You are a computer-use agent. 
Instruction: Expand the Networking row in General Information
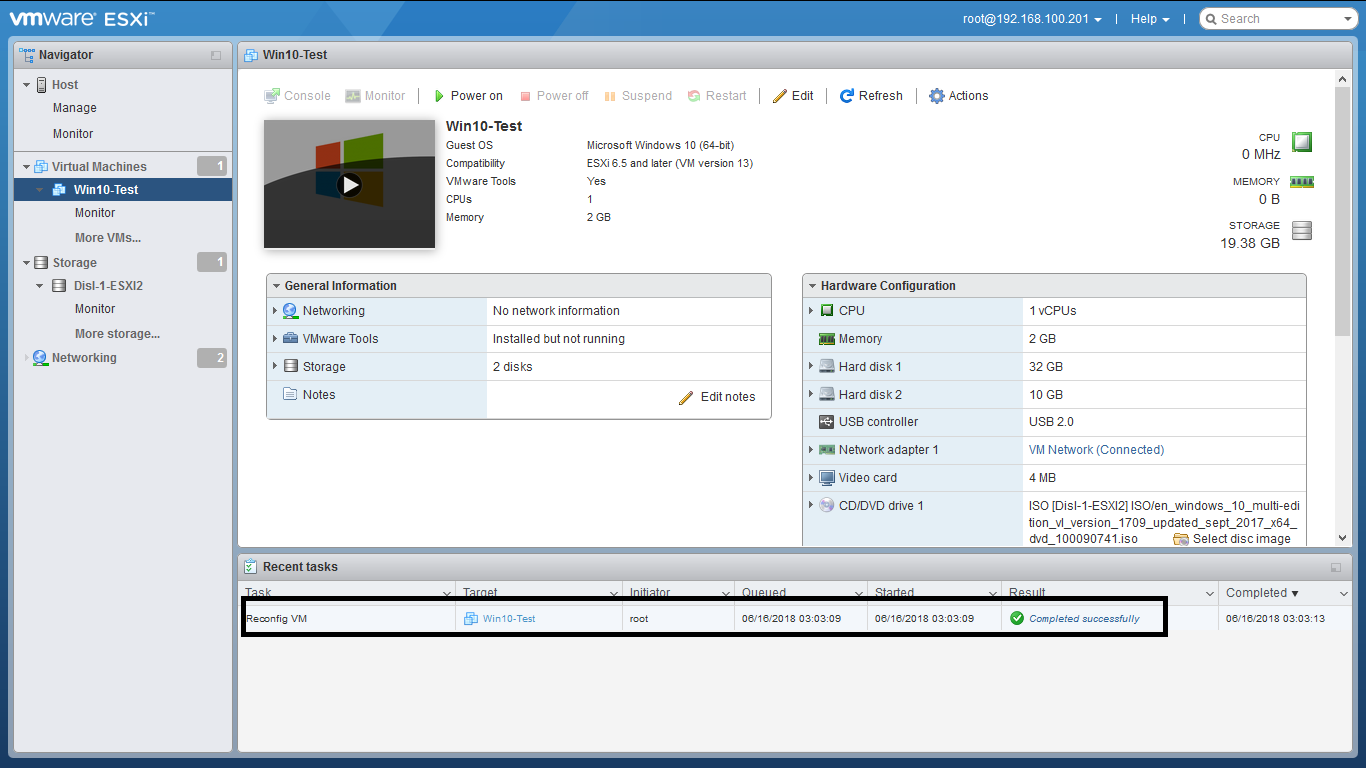275,311
